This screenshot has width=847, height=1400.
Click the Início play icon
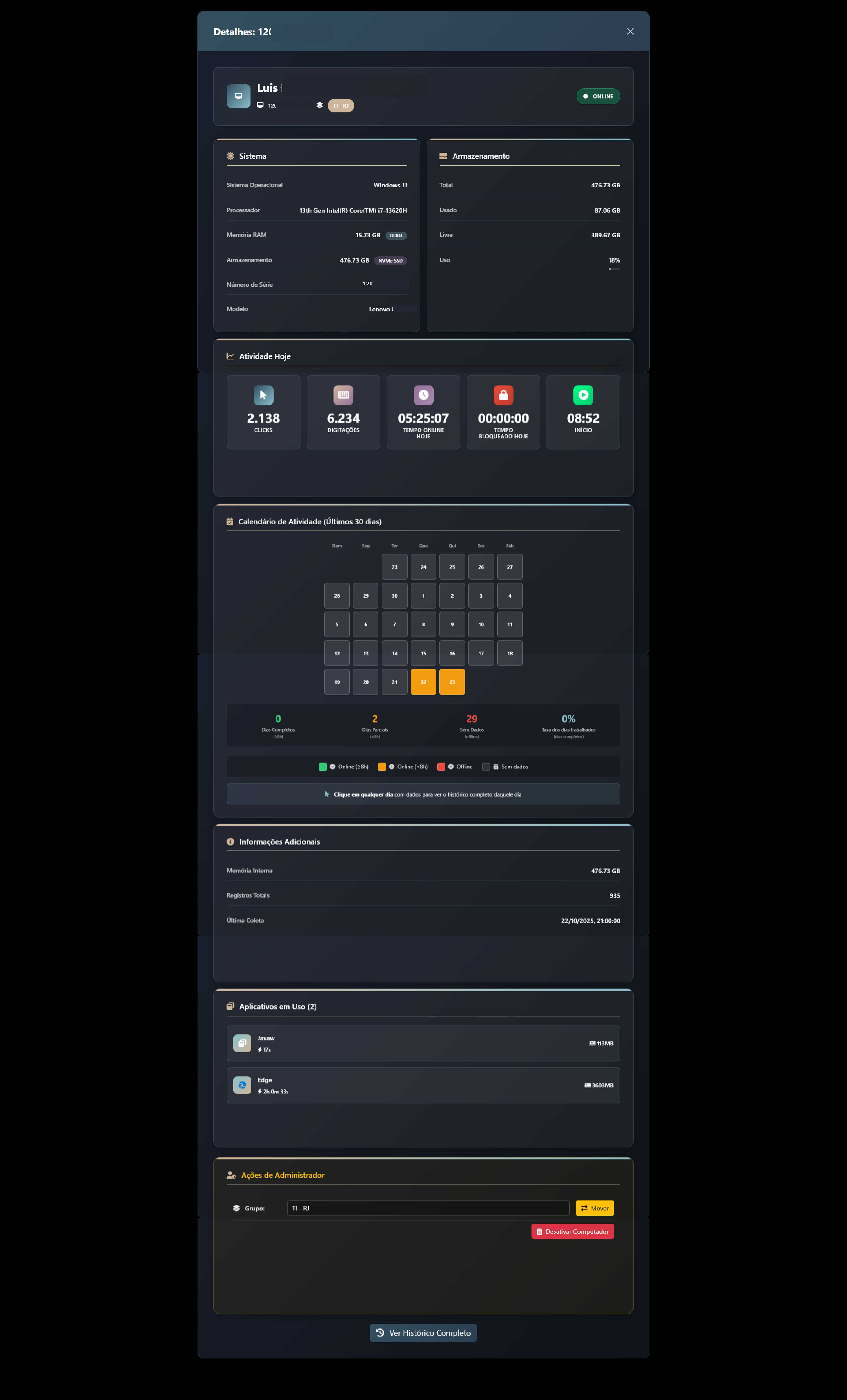pos(583,395)
